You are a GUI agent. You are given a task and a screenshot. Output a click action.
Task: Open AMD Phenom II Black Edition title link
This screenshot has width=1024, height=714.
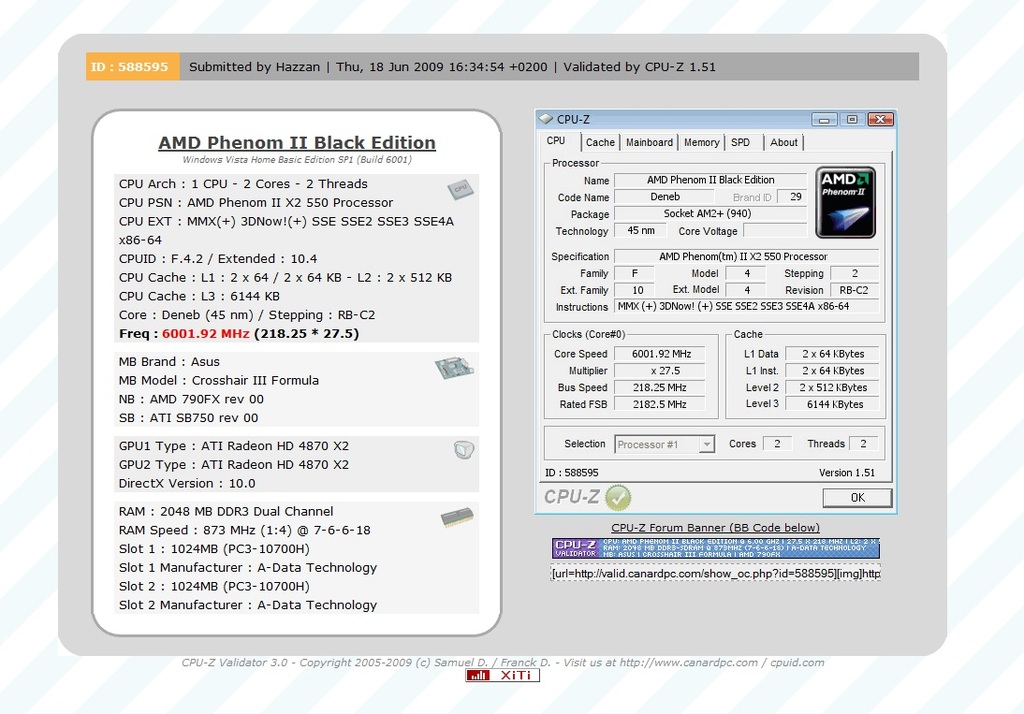pyautogui.click(x=297, y=142)
